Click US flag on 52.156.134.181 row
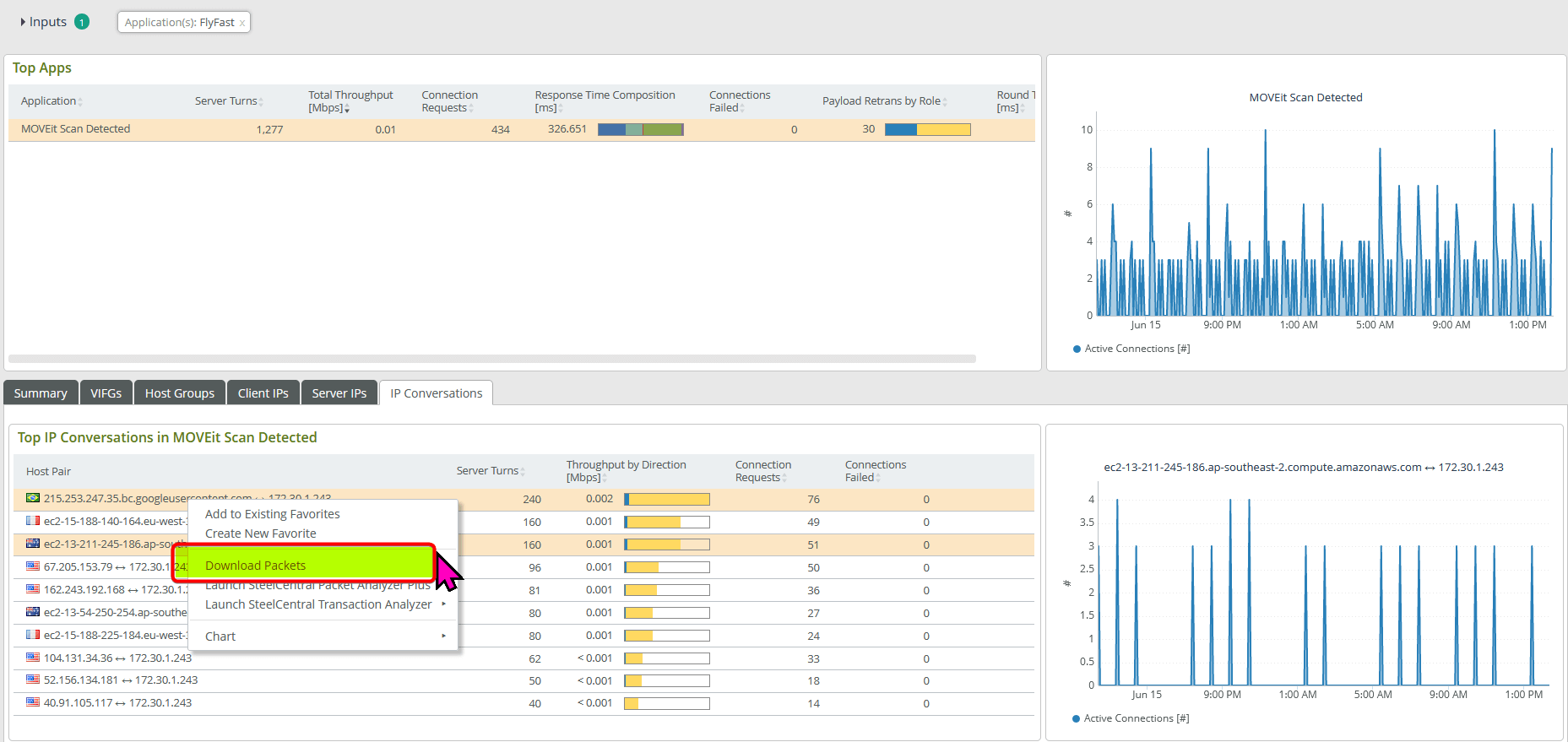1568x742 pixels. pyautogui.click(x=33, y=680)
